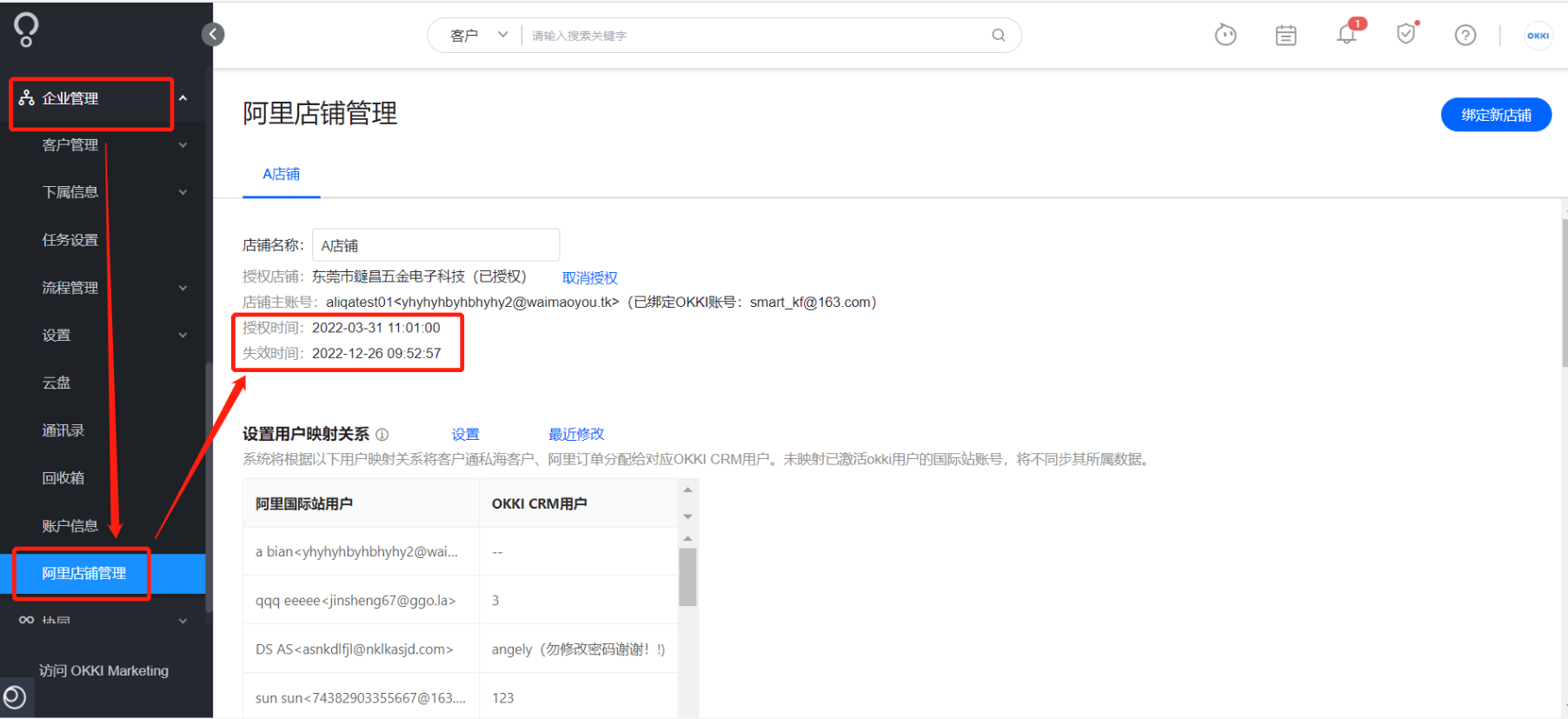Expand the 下属信息 submenu chevron
1568x719 pixels.
click(183, 192)
